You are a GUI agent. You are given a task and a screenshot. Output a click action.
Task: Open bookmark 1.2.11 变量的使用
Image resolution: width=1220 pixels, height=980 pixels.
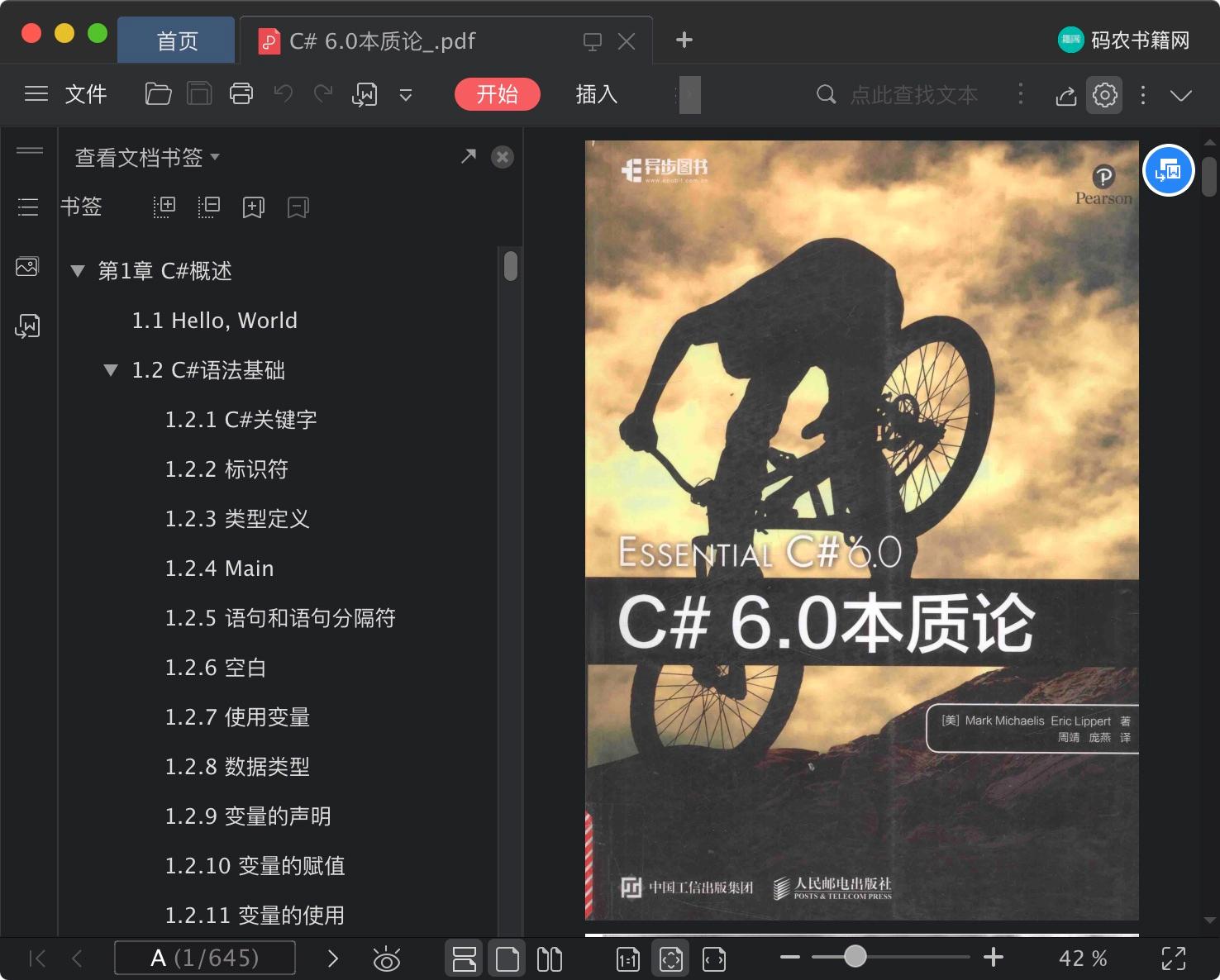(x=255, y=916)
